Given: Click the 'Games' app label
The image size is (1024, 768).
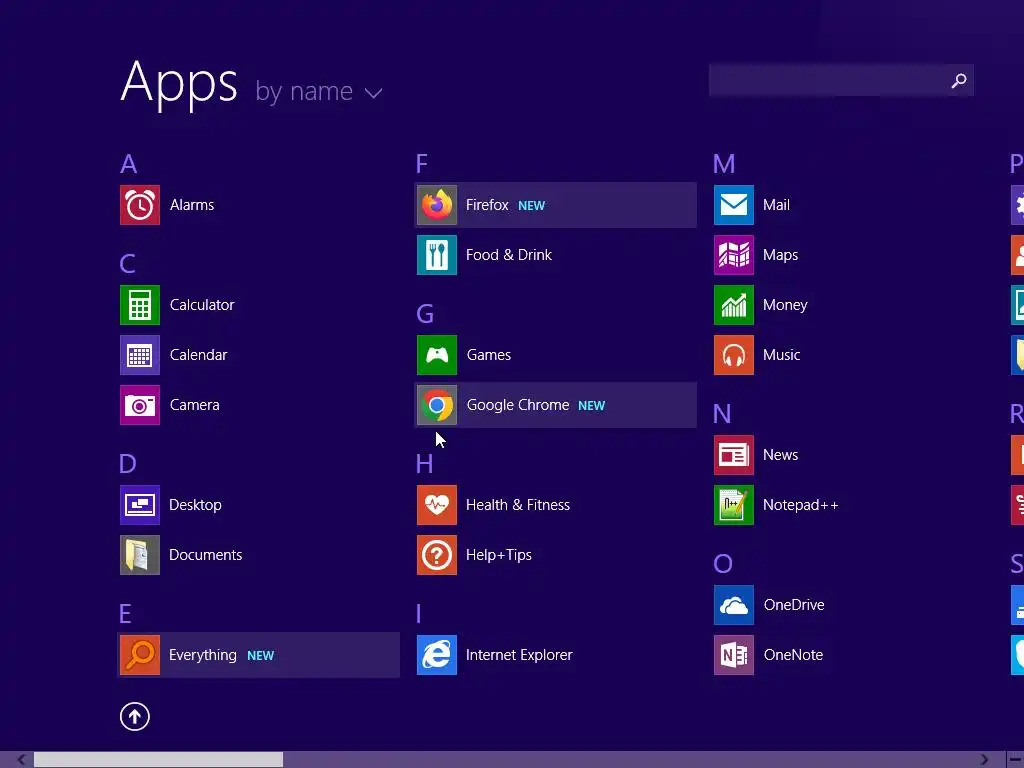Looking at the screenshot, I should tap(489, 355).
